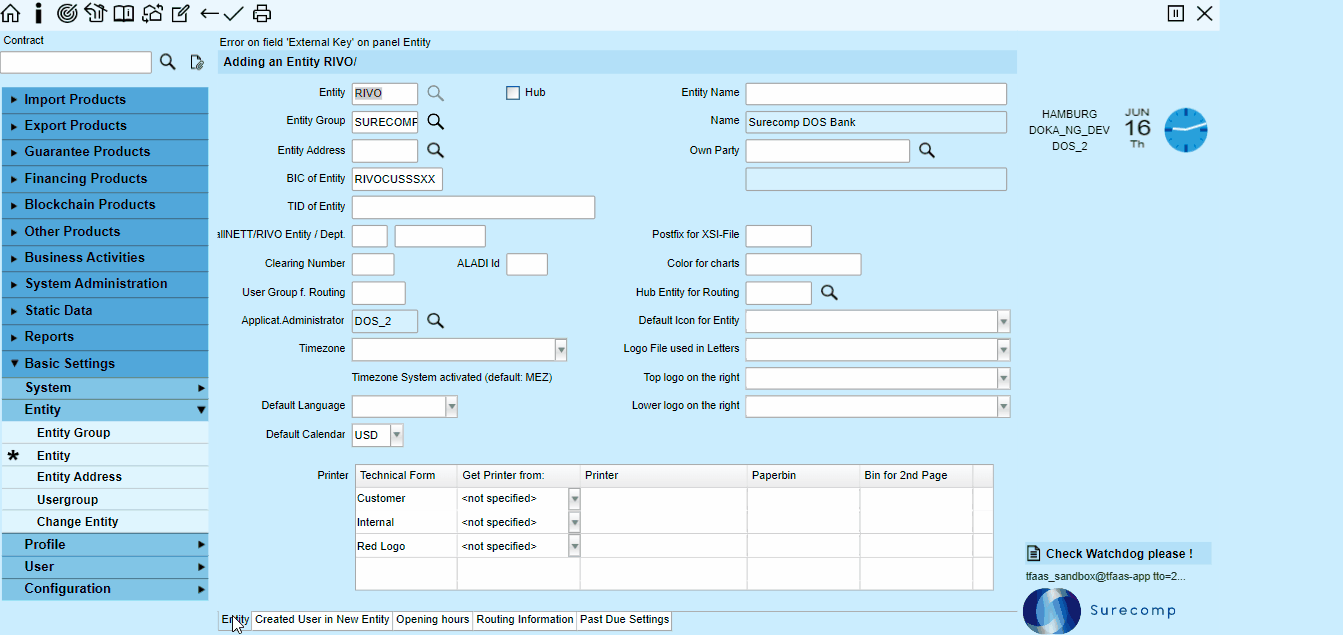Screen dimensions: 1343x635
Task: Expand Financing Products menu
Action: tap(105, 179)
